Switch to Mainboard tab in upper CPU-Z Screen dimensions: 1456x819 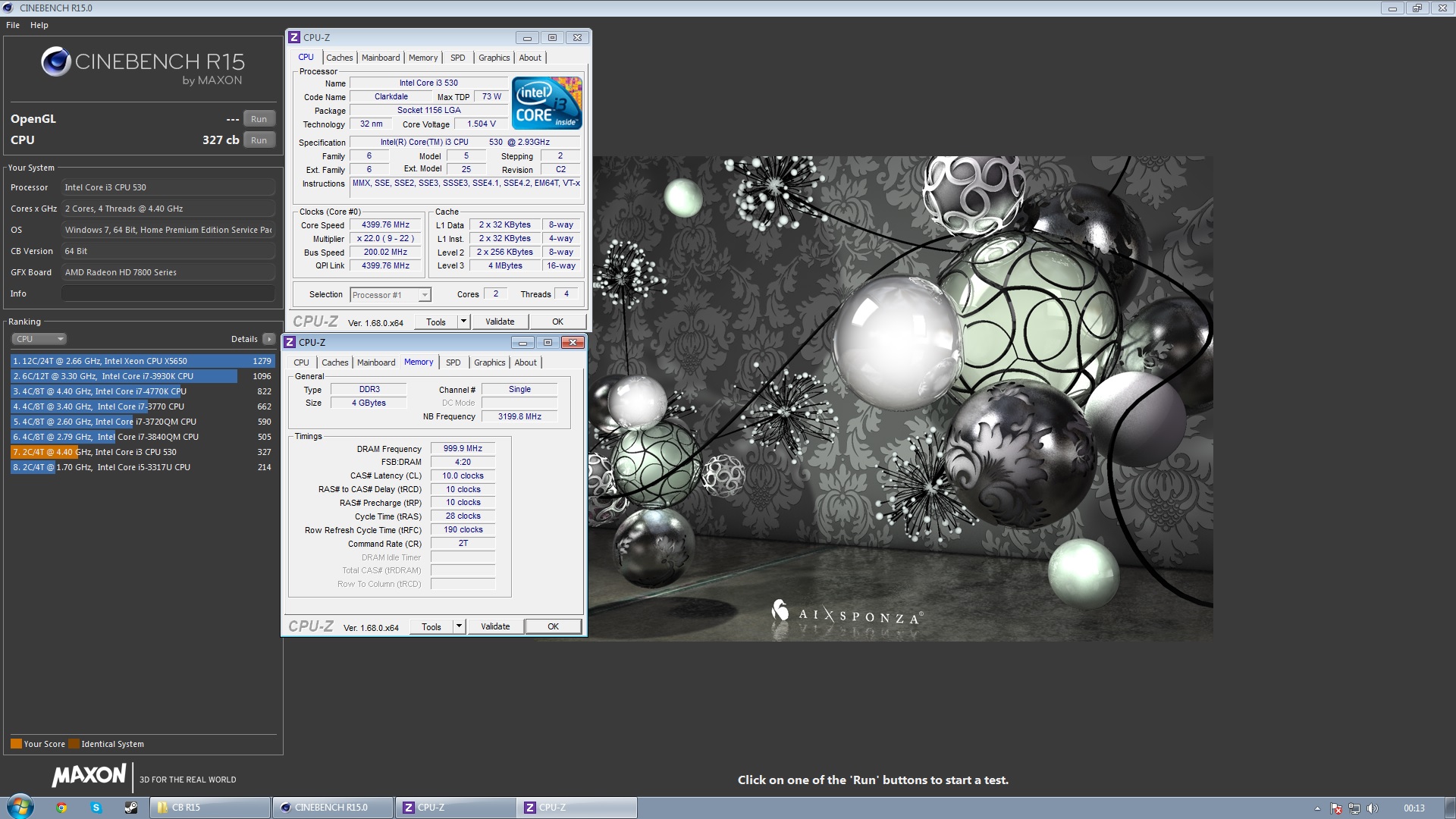[381, 58]
